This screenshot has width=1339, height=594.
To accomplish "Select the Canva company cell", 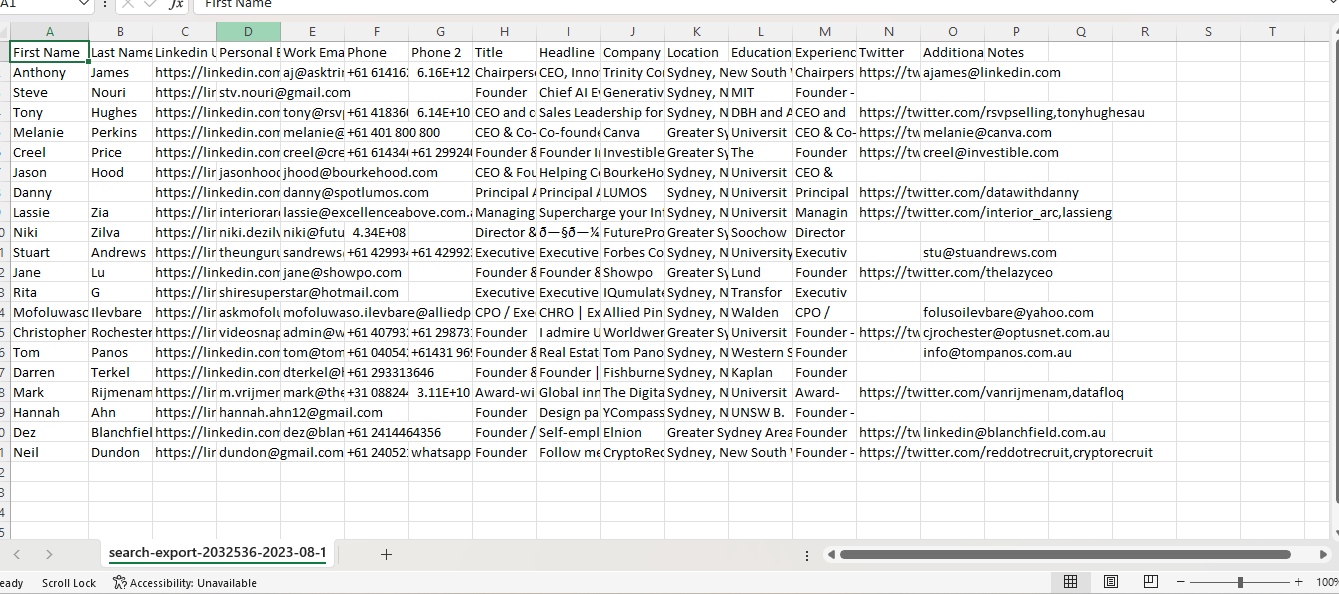I will pos(632,132).
